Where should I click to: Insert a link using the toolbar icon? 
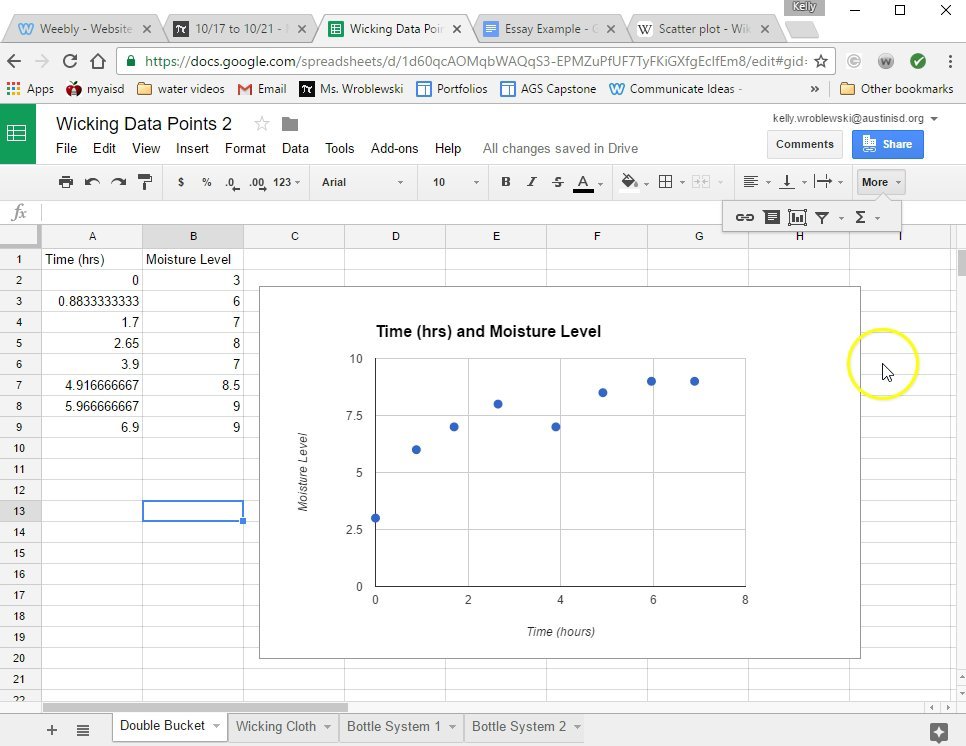click(744, 216)
